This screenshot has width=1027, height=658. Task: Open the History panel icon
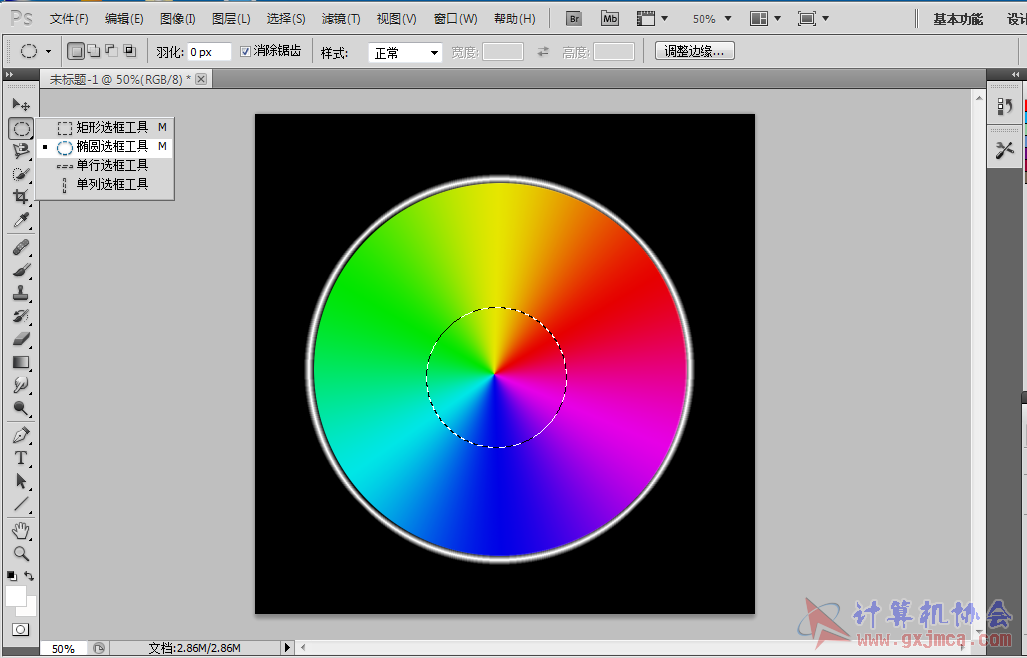(x=1005, y=106)
